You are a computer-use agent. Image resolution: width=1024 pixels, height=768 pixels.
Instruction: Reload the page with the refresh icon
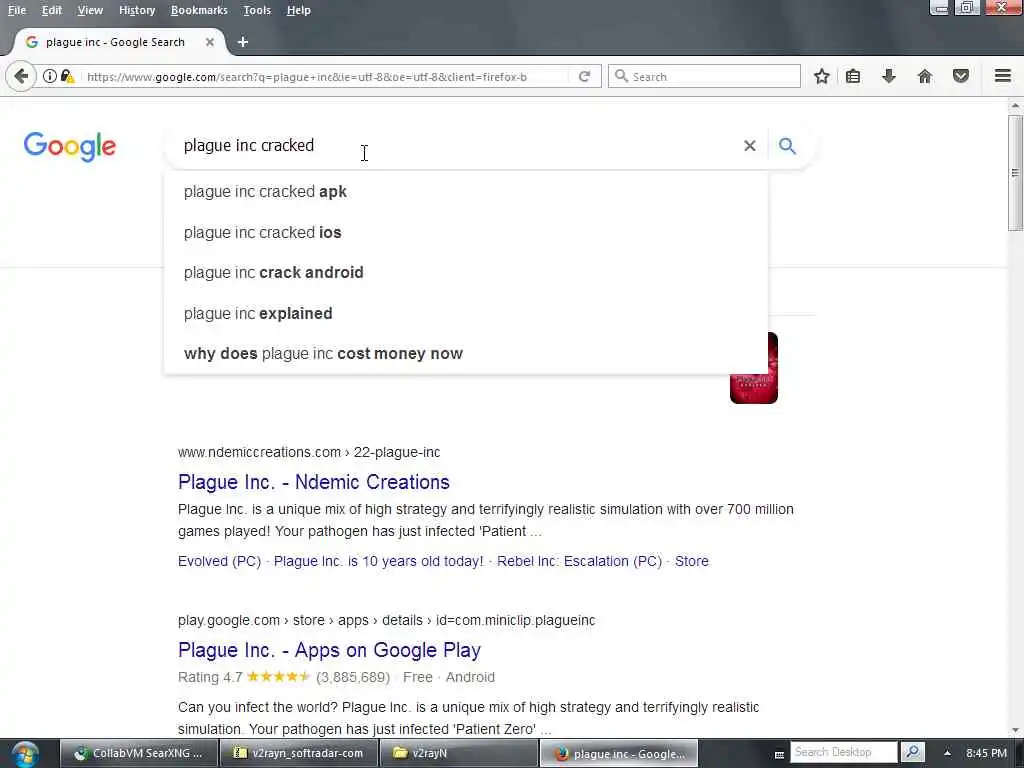point(584,76)
